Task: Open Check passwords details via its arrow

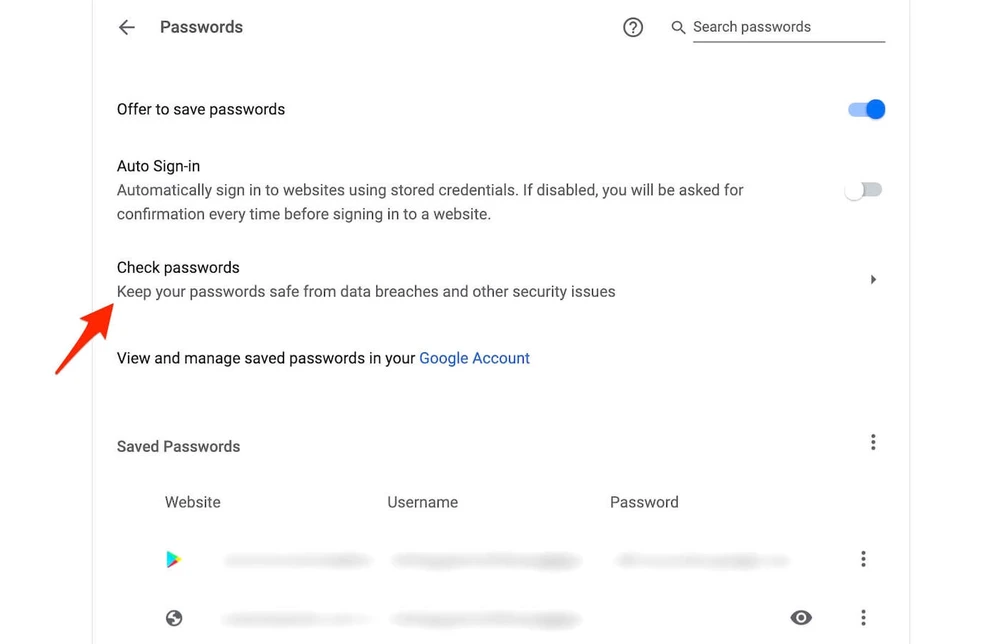Action: pos(873,279)
